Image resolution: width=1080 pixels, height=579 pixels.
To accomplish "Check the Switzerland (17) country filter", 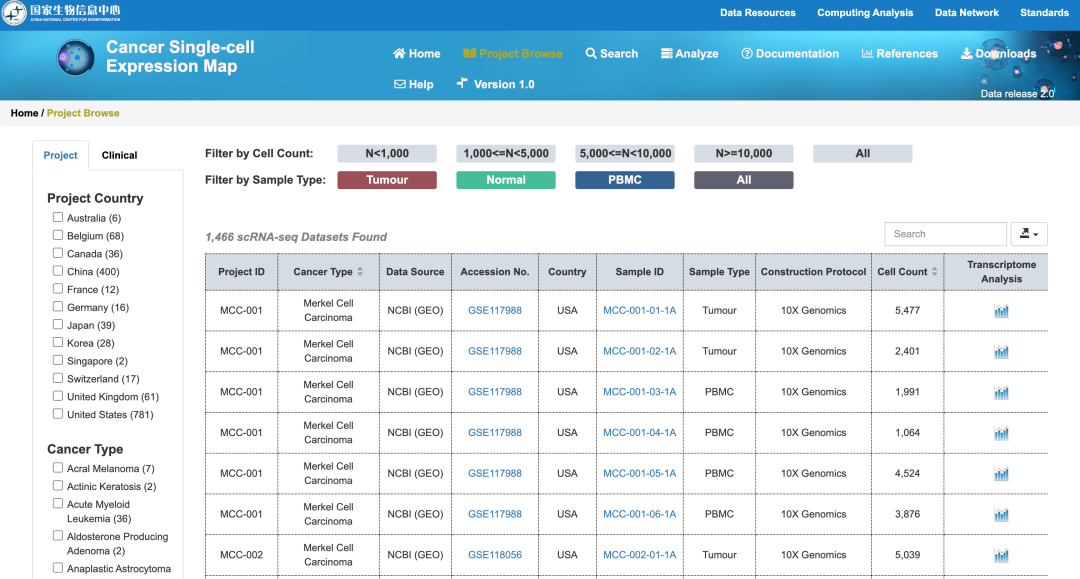I will [58, 379].
